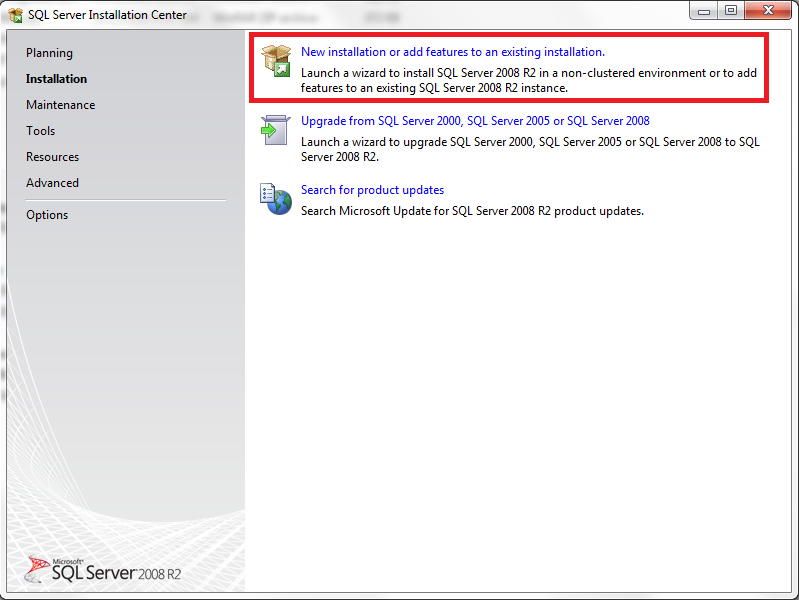Click the SQL Server Installation Center title text
This screenshot has height=600, width=799.
coord(108,15)
